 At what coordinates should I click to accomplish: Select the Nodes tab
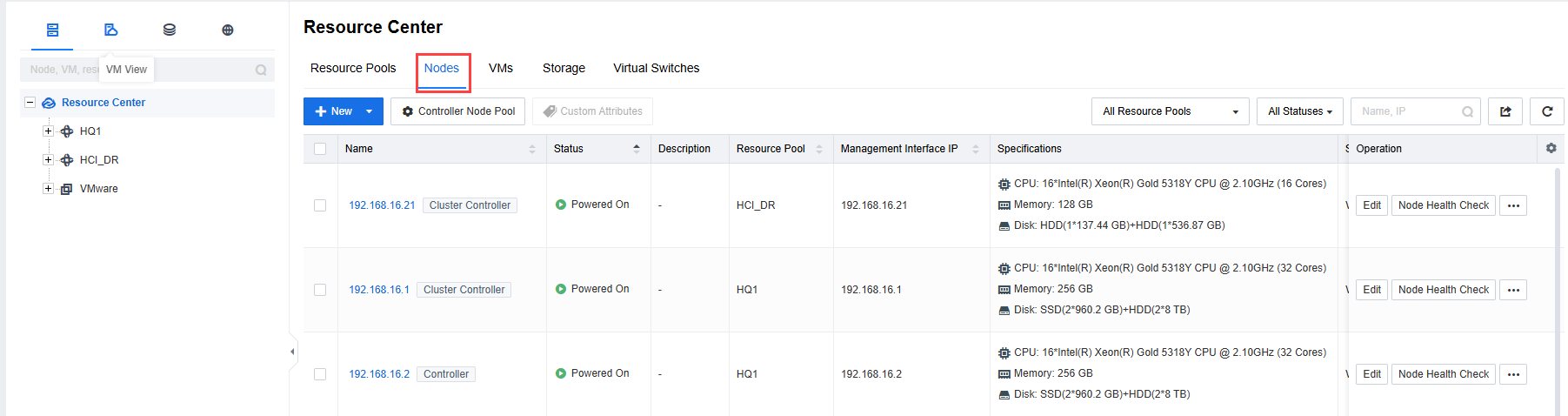pyautogui.click(x=442, y=68)
